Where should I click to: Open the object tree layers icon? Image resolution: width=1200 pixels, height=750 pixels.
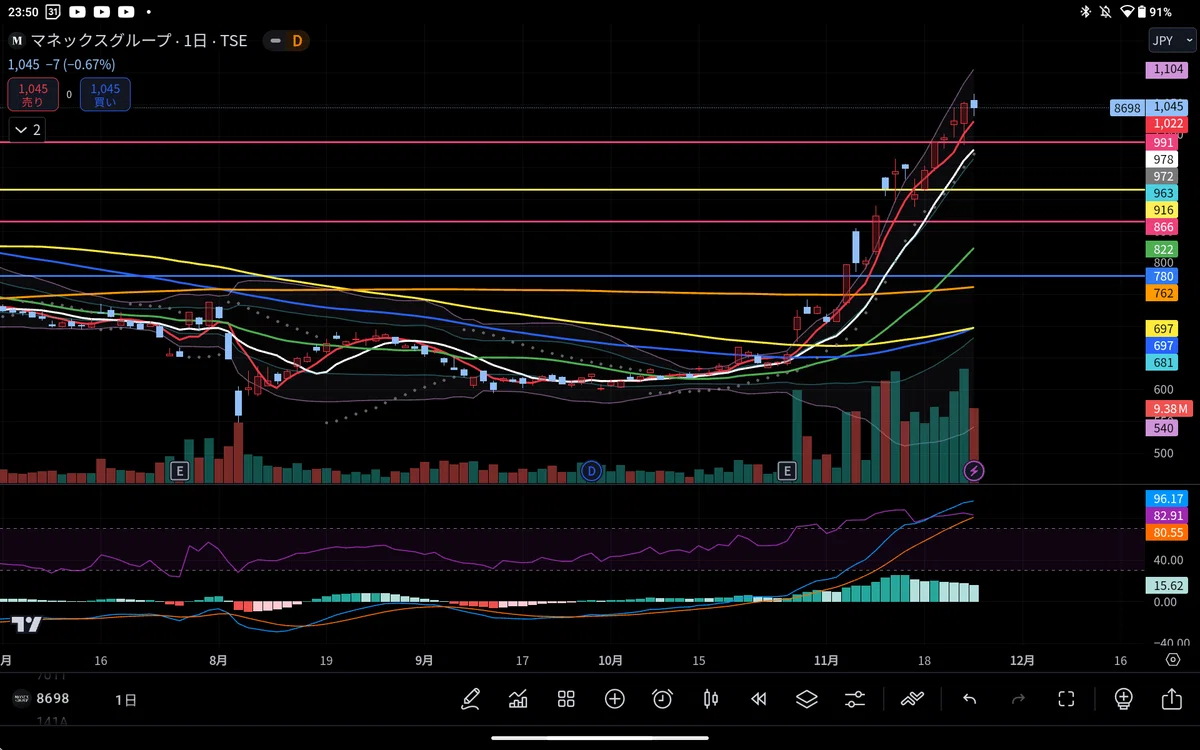click(x=807, y=699)
